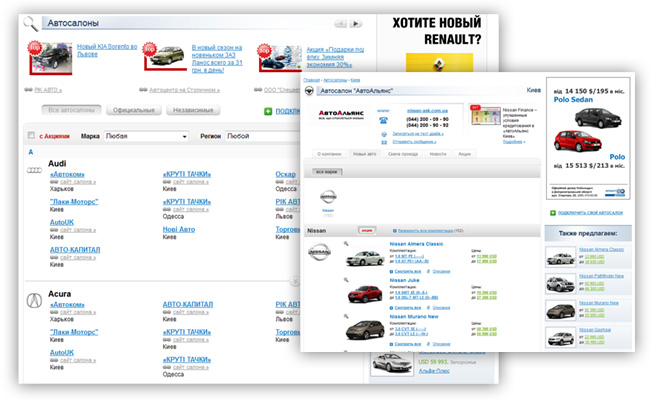Click the letter A index link
Screen dimensions: 660x400
pyautogui.click(x=31, y=152)
